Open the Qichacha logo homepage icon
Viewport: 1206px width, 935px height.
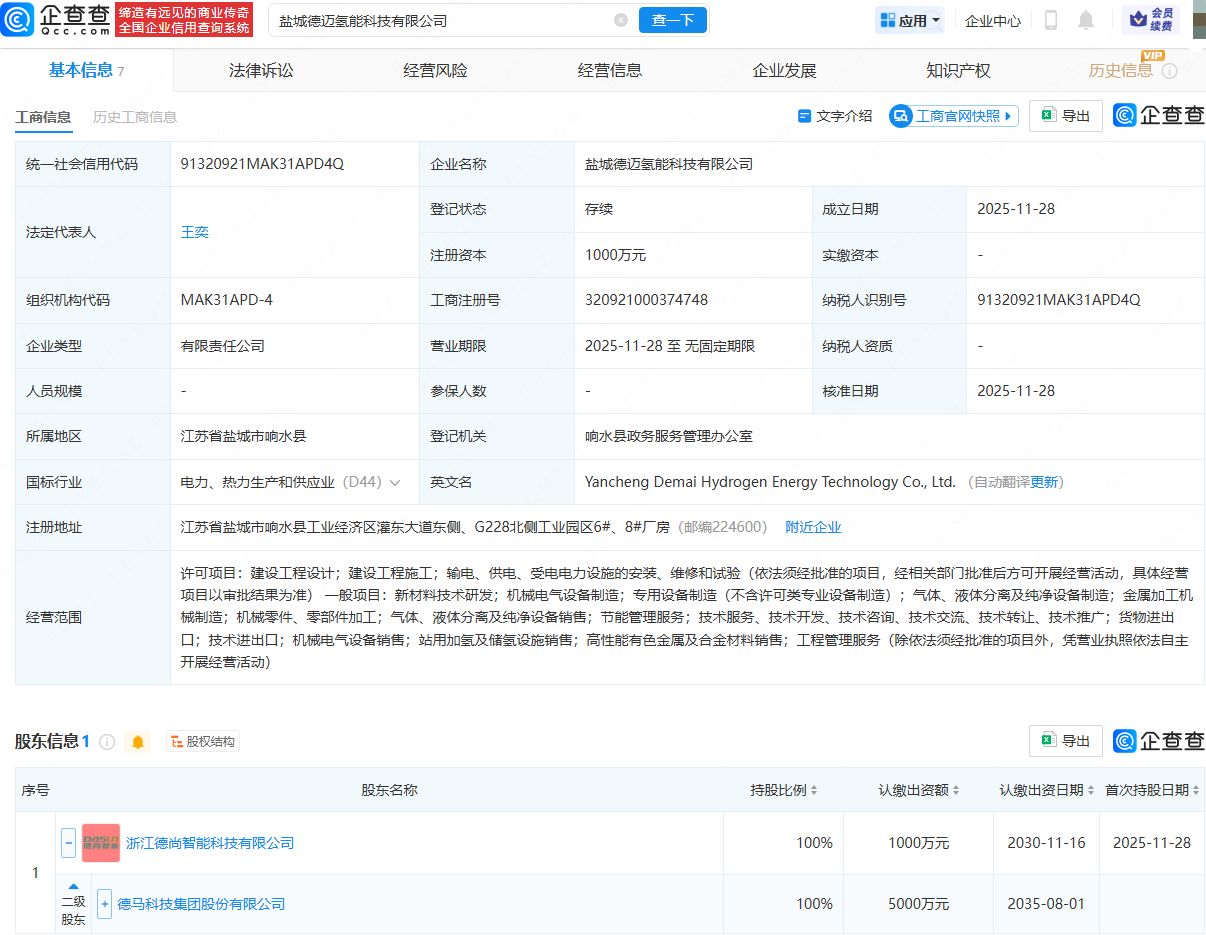click(18, 20)
